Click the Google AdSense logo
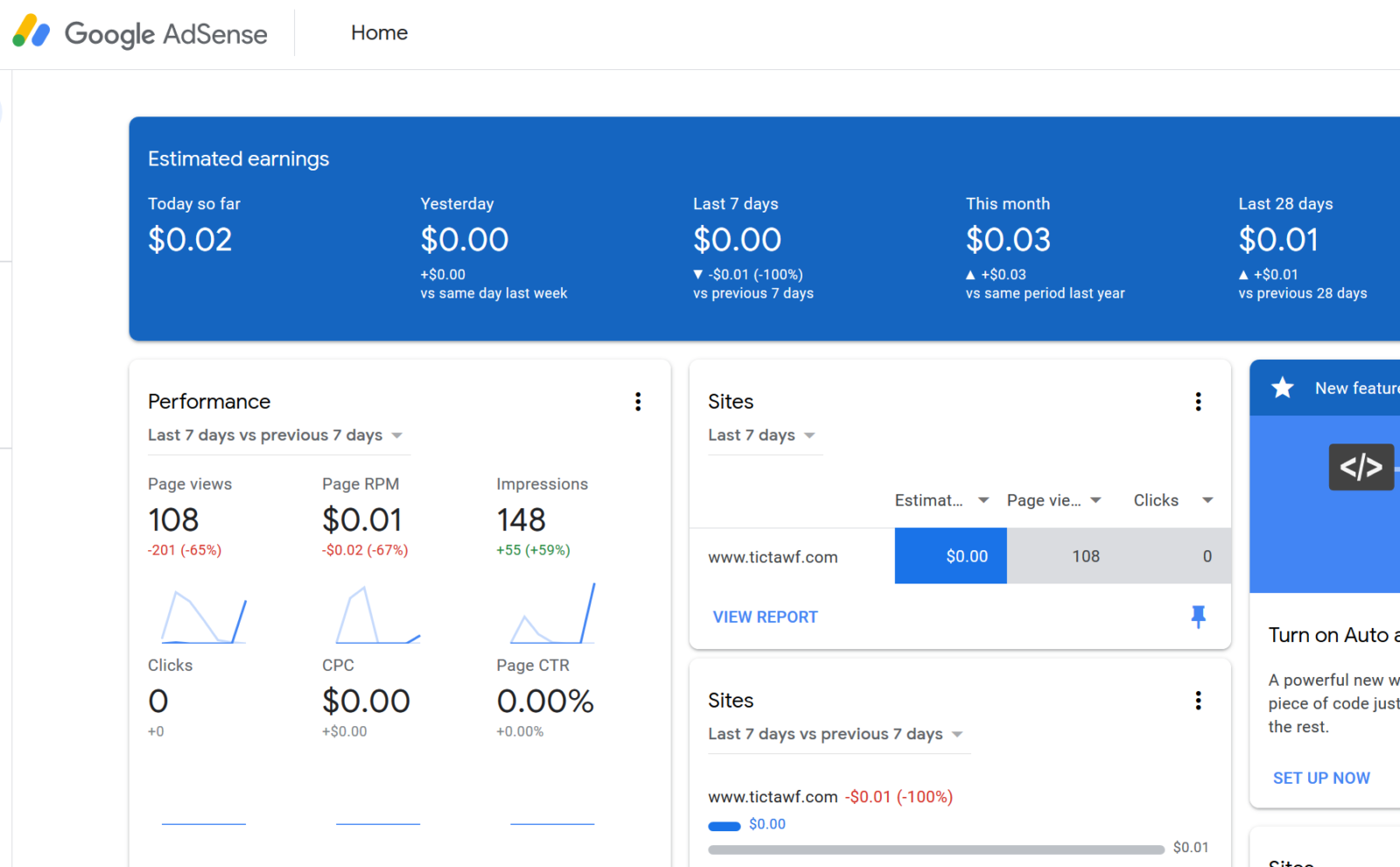This screenshot has height=867, width=1400. 140,34
